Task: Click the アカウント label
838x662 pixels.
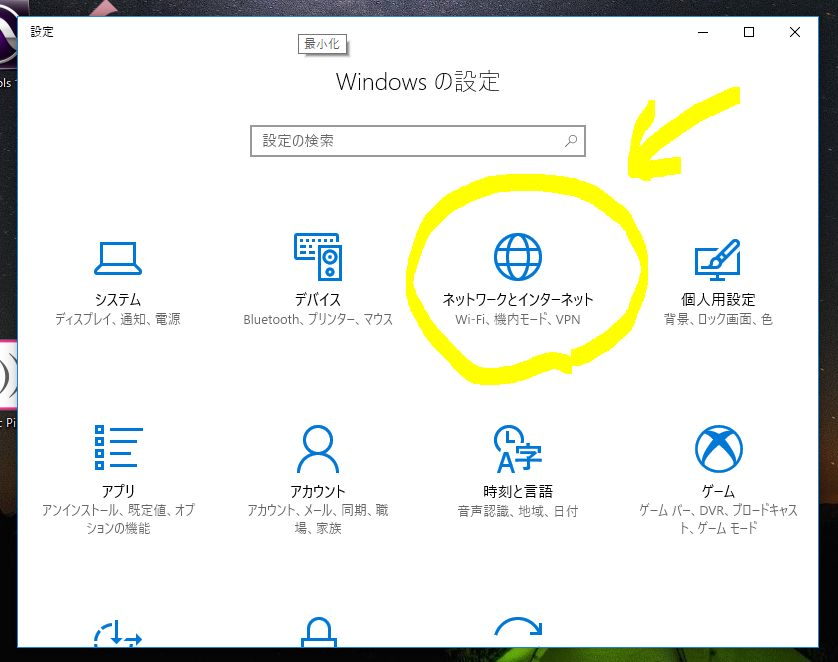Action: tap(318, 491)
